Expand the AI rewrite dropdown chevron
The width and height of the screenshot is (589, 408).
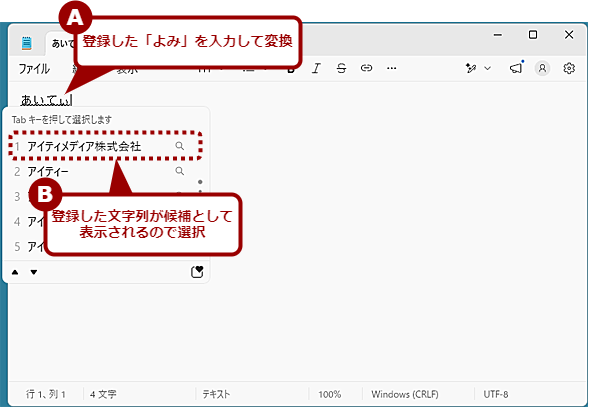pos(488,68)
